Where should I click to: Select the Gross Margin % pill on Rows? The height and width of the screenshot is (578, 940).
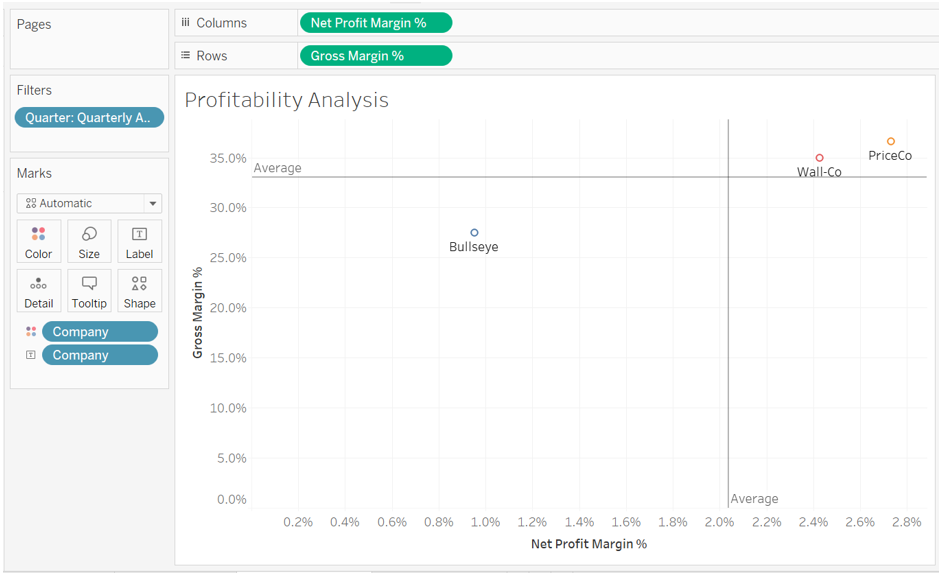click(x=375, y=55)
